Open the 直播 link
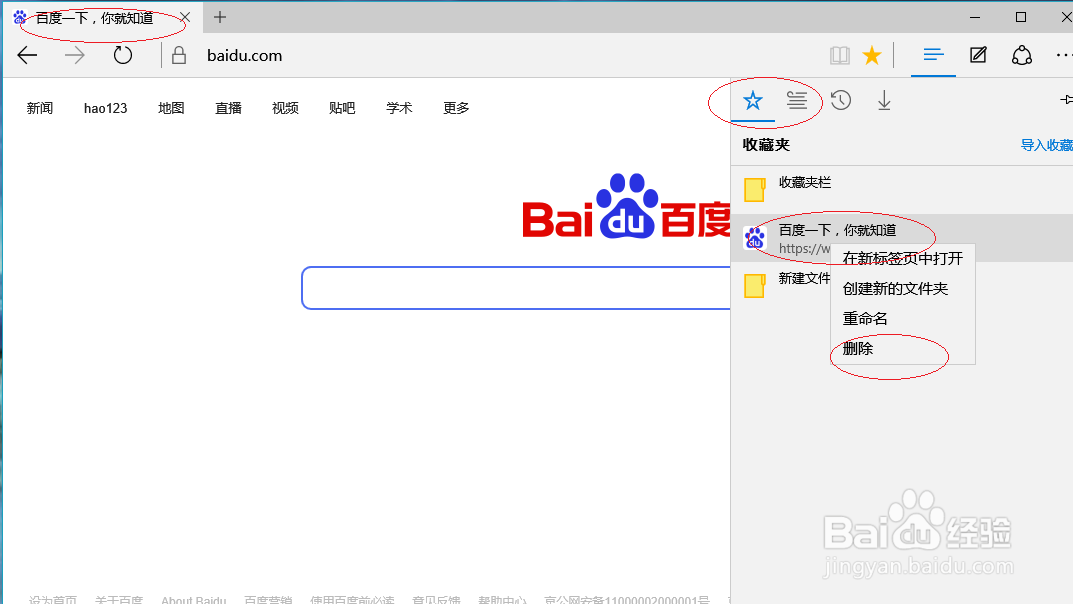The image size is (1073, 604). [228, 108]
